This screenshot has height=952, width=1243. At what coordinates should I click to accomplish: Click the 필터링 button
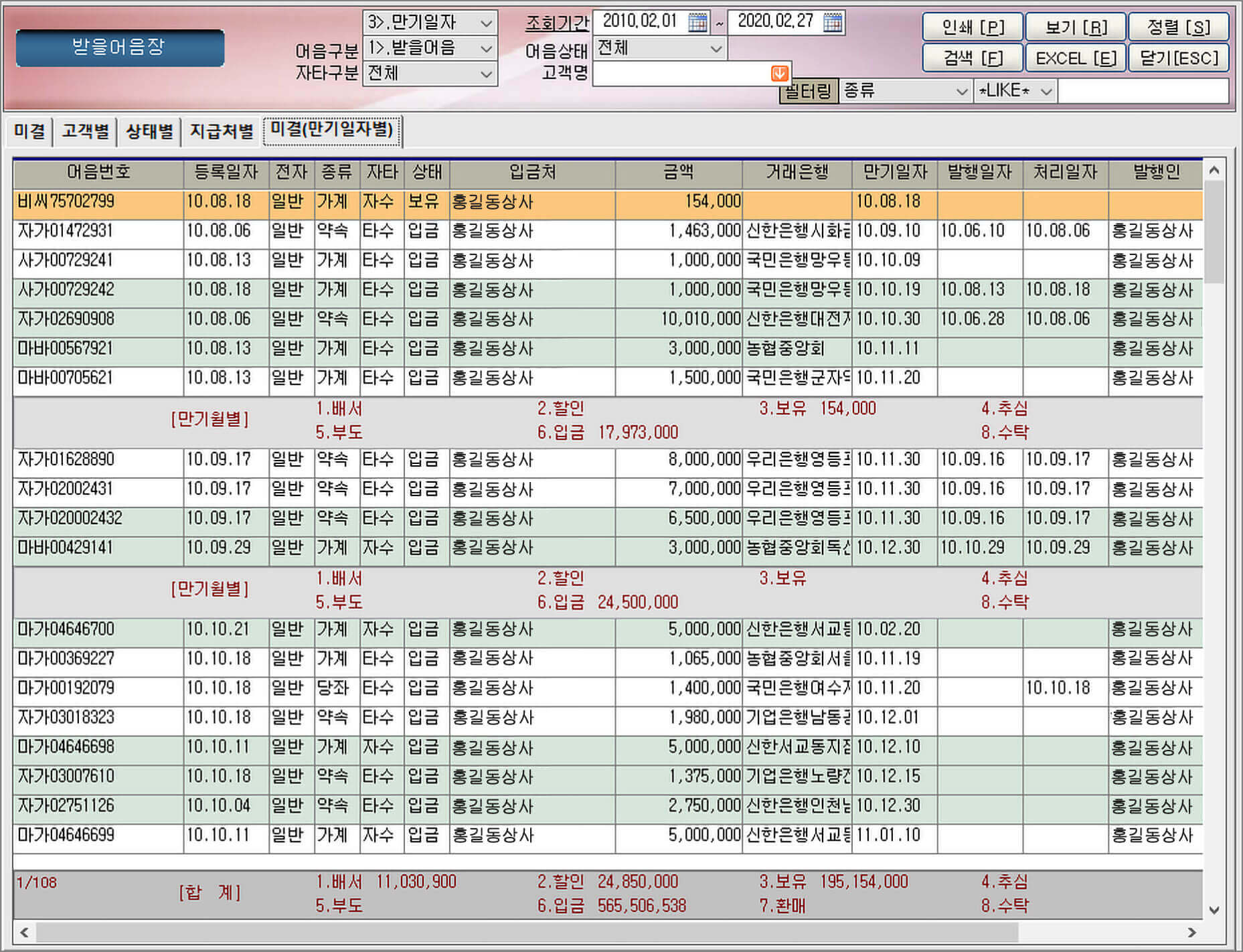[x=808, y=91]
